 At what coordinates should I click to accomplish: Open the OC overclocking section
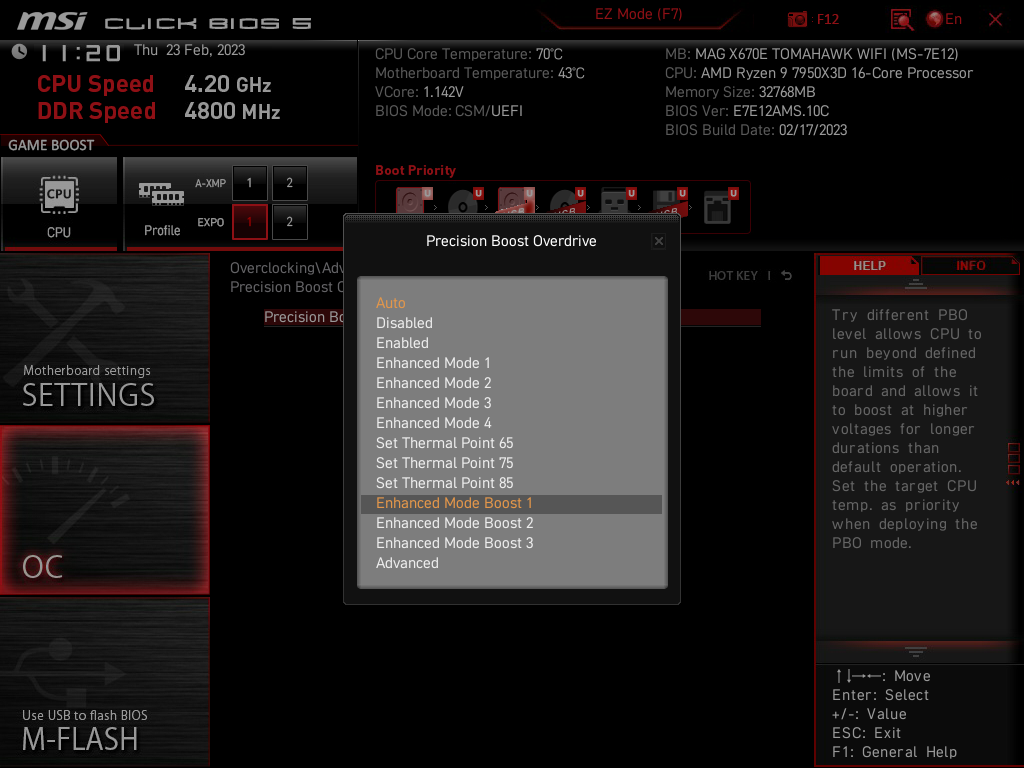104,510
